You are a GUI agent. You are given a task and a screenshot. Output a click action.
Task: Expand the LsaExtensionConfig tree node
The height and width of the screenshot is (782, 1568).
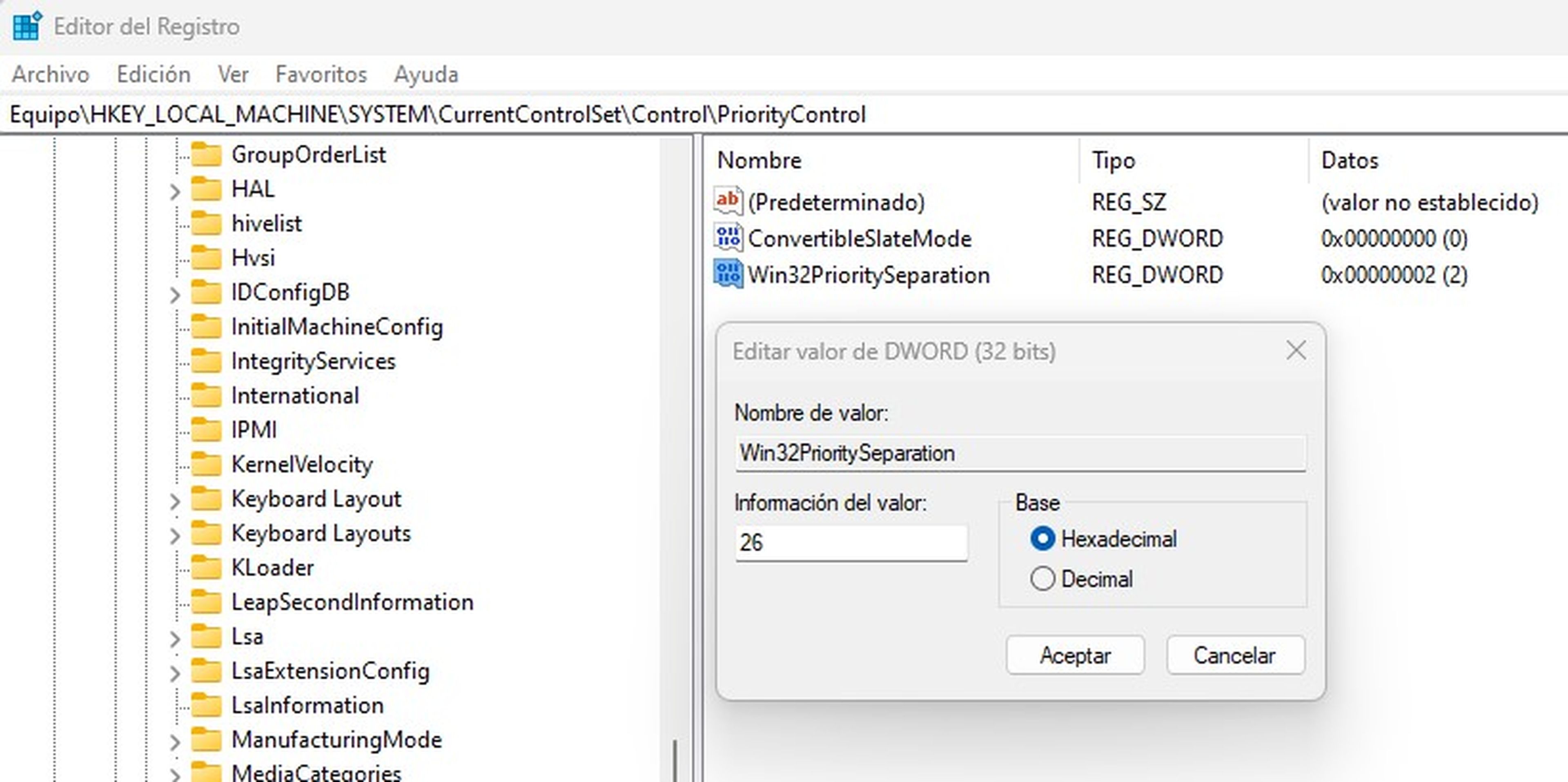pyautogui.click(x=175, y=673)
